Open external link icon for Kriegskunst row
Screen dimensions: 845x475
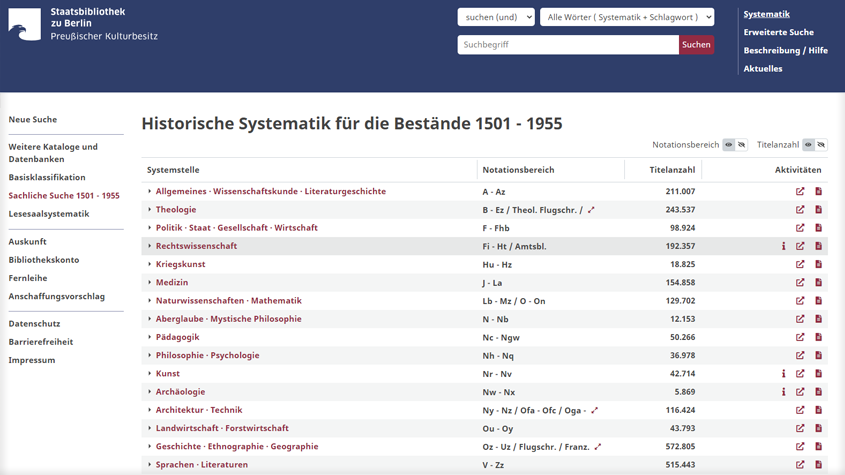coord(800,264)
